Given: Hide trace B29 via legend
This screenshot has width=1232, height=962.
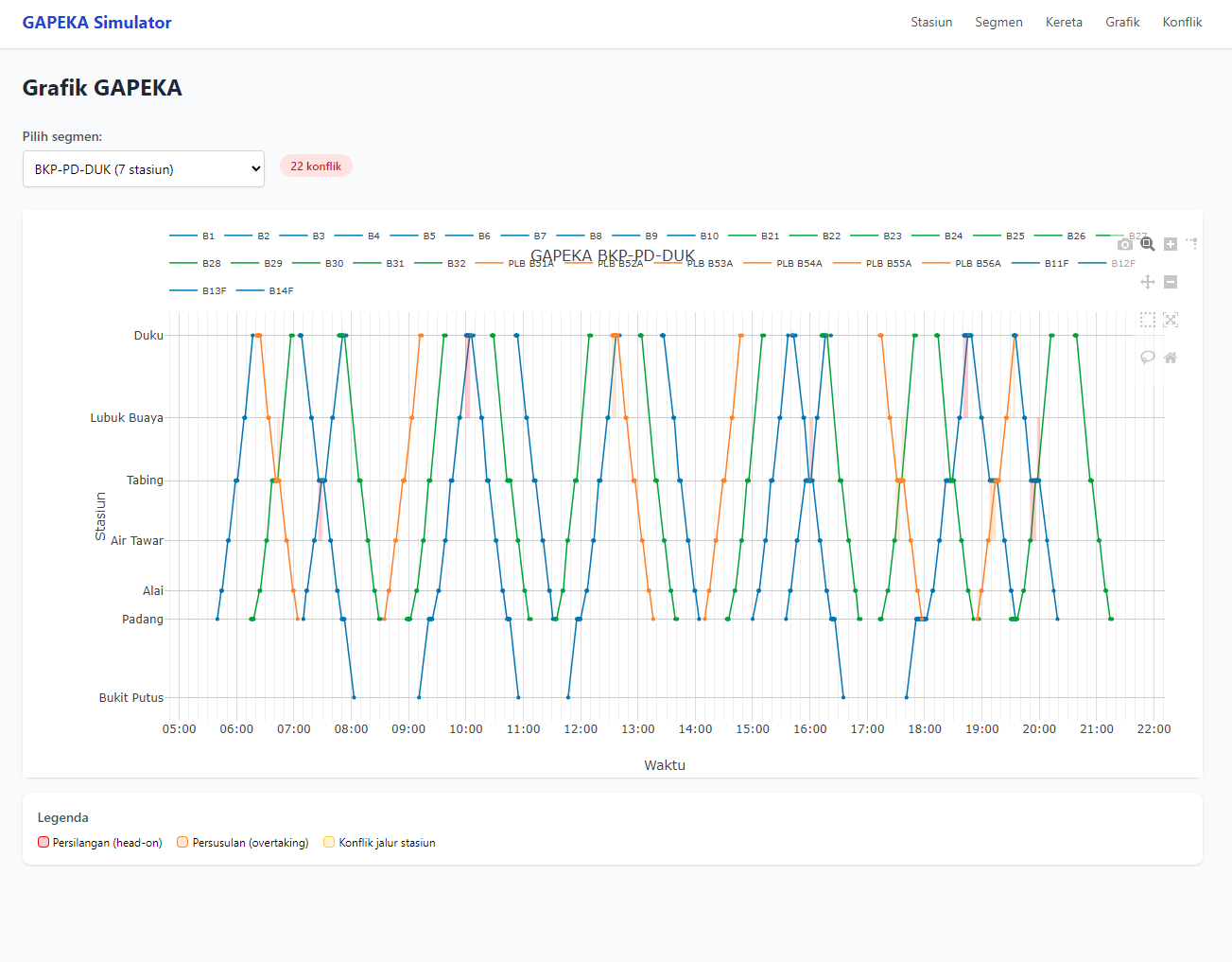Looking at the screenshot, I should click(x=257, y=263).
